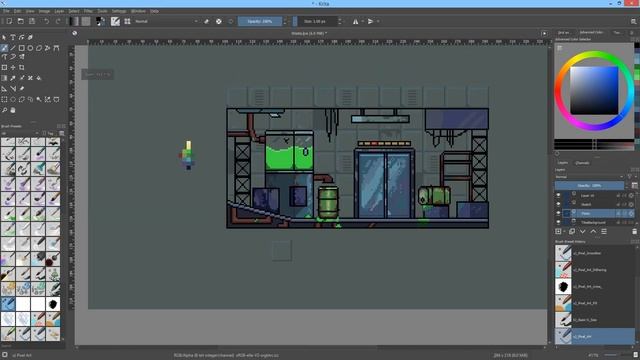The width and height of the screenshot is (640, 360).
Task: Open foreground/background color selector in toolbar
Action: click(100, 21)
